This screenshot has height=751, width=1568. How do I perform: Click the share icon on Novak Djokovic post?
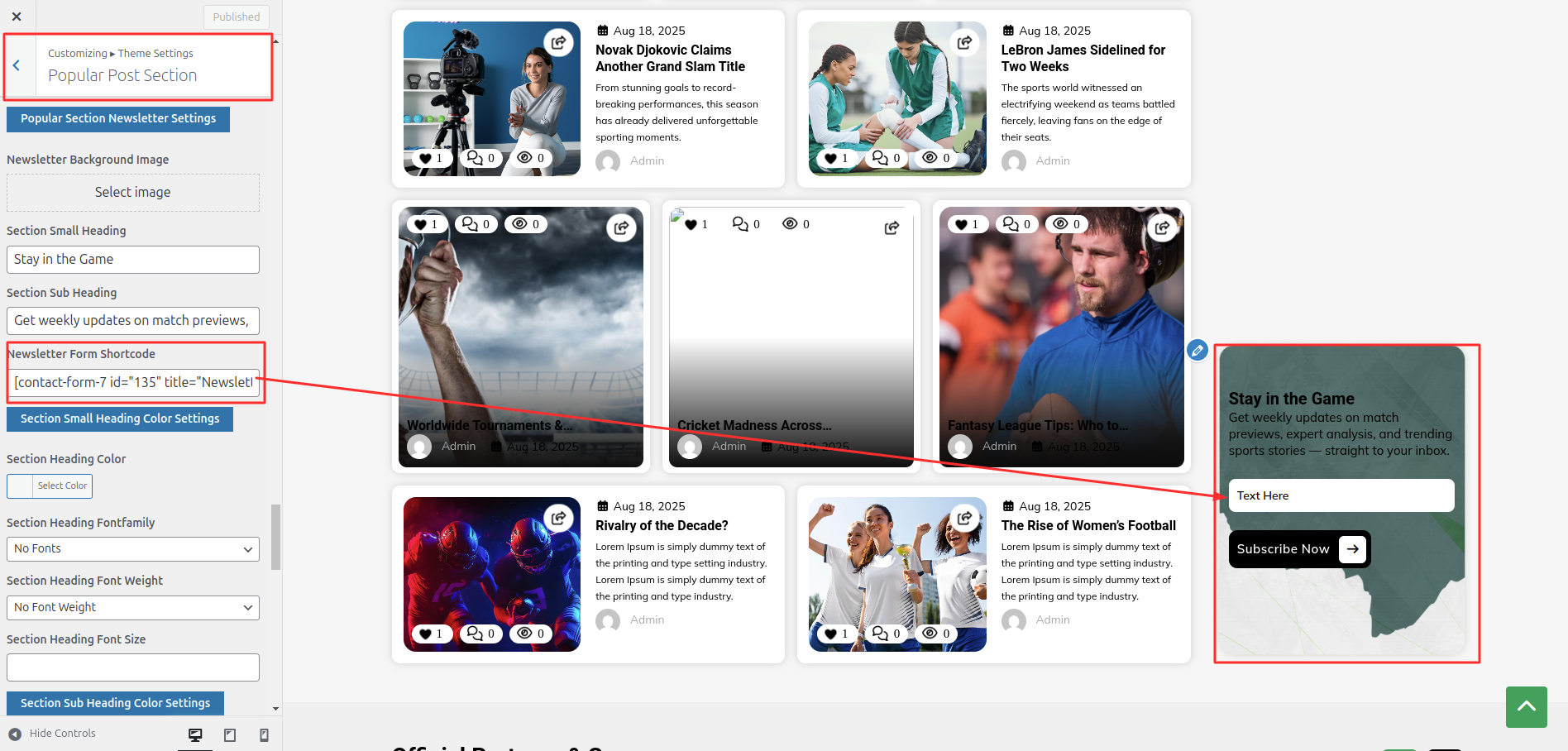click(x=559, y=42)
